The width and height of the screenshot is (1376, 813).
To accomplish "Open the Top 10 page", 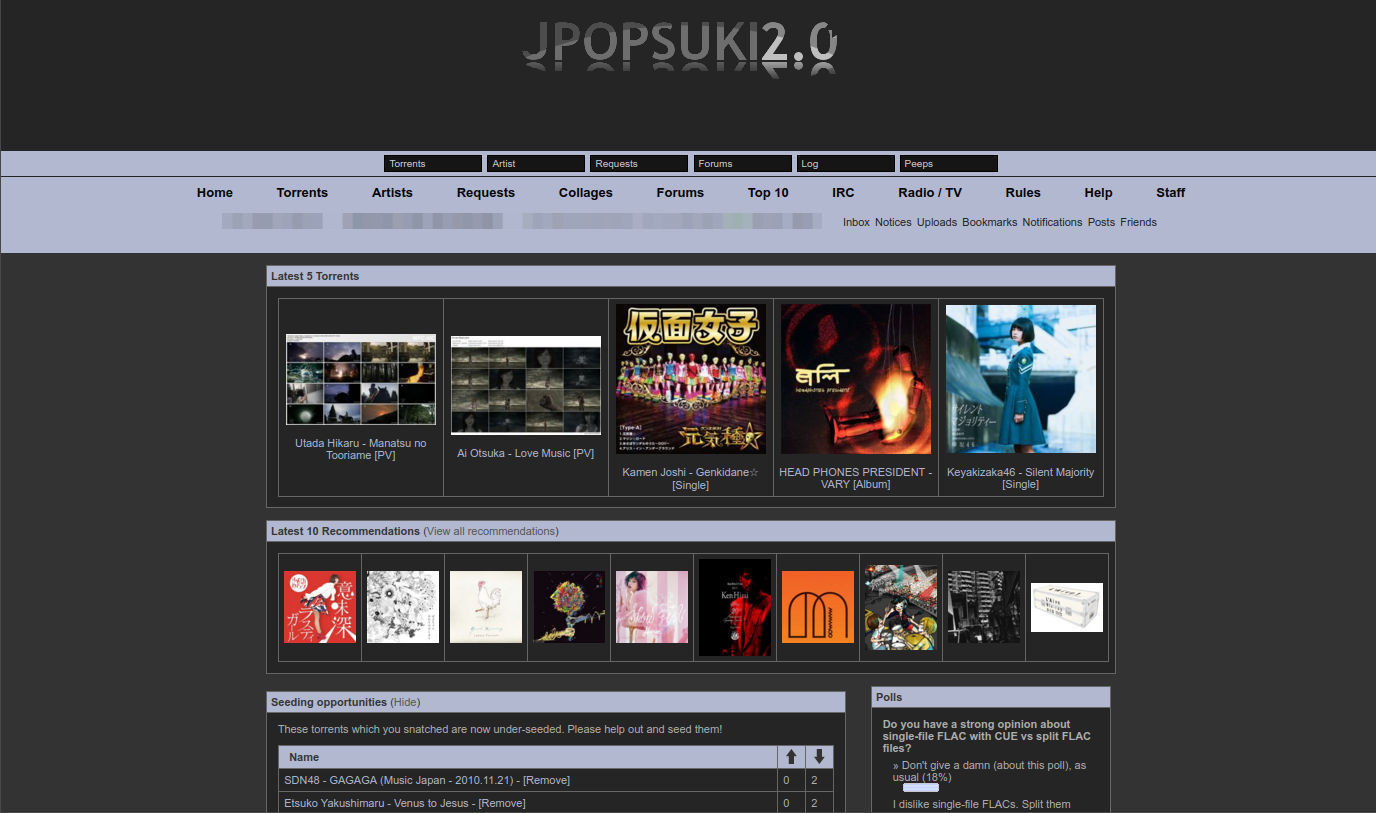I will tap(768, 193).
